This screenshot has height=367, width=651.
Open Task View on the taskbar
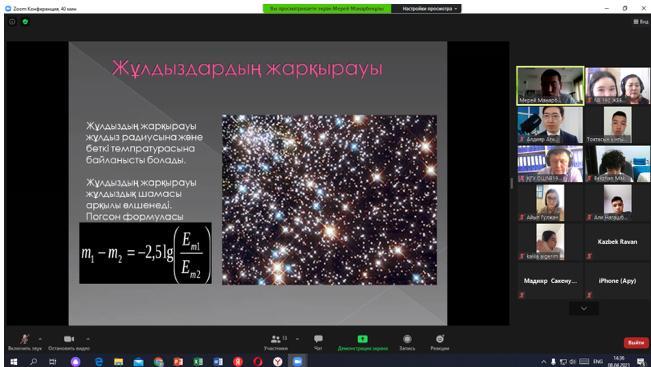[53, 362]
